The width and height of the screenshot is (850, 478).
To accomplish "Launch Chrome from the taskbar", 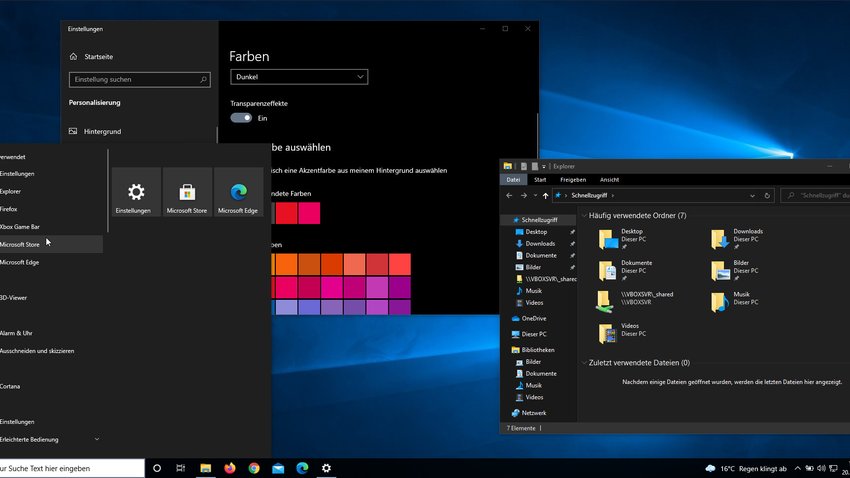I will point(254,468).
